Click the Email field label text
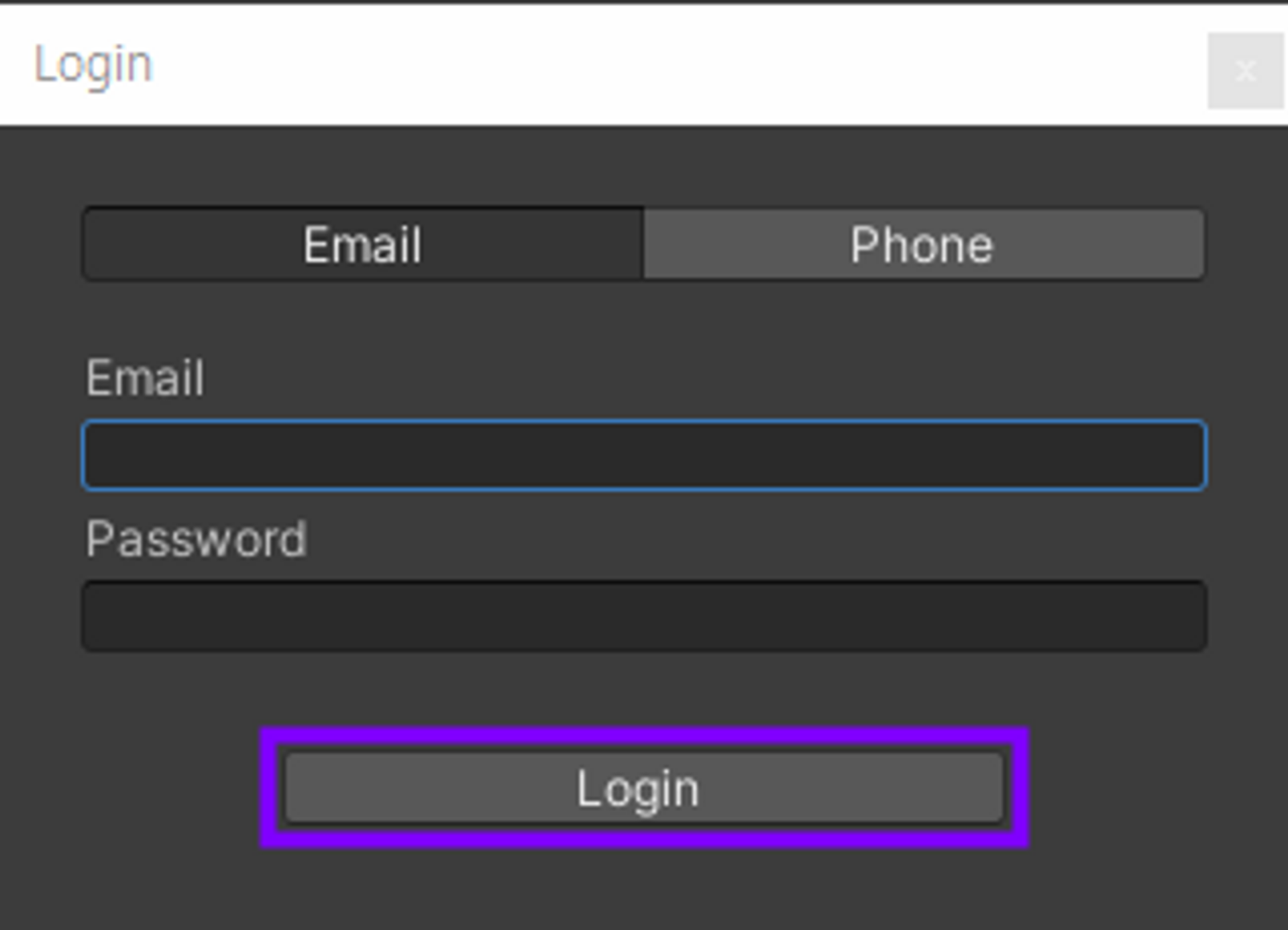Image resolution: width=1288 pixels, height=930 pixels. point(145,378)
